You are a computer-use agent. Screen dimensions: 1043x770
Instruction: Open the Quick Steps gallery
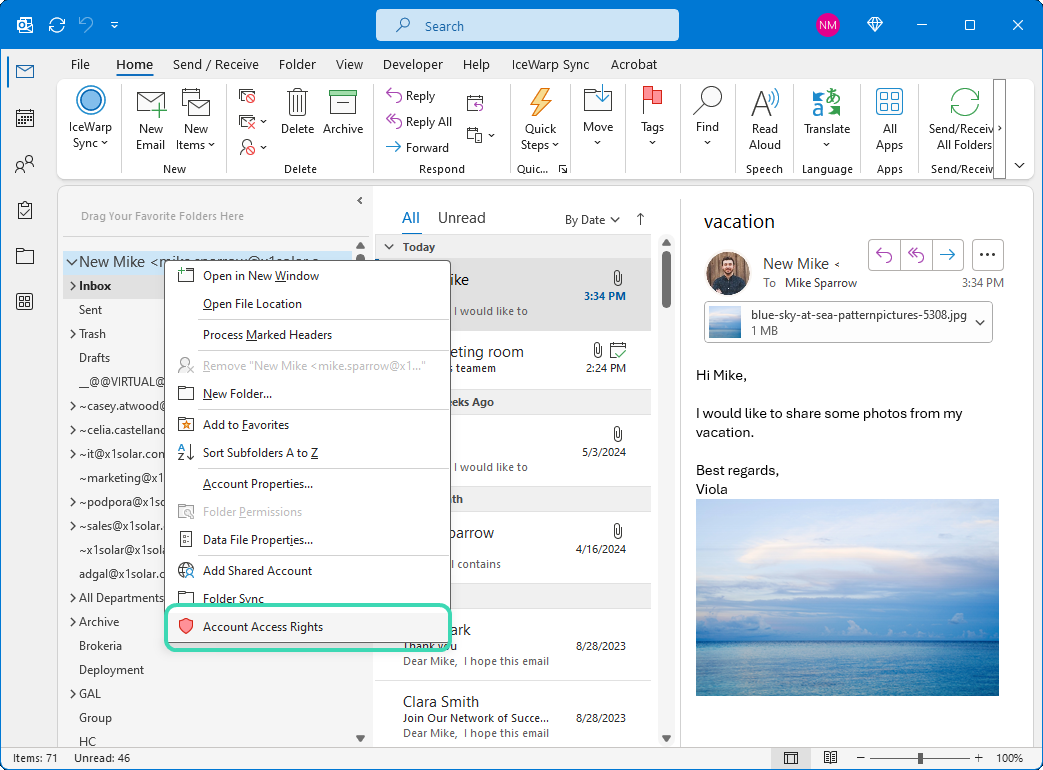pyautogui.click(x=540, y=120)
